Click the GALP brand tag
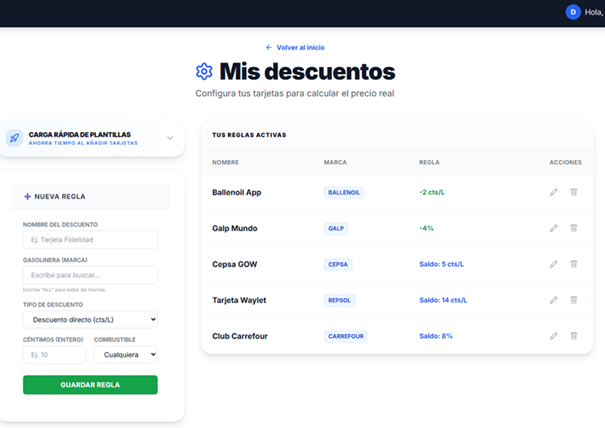Viewport: 605px width, 428px height. [x=336, y=228]
